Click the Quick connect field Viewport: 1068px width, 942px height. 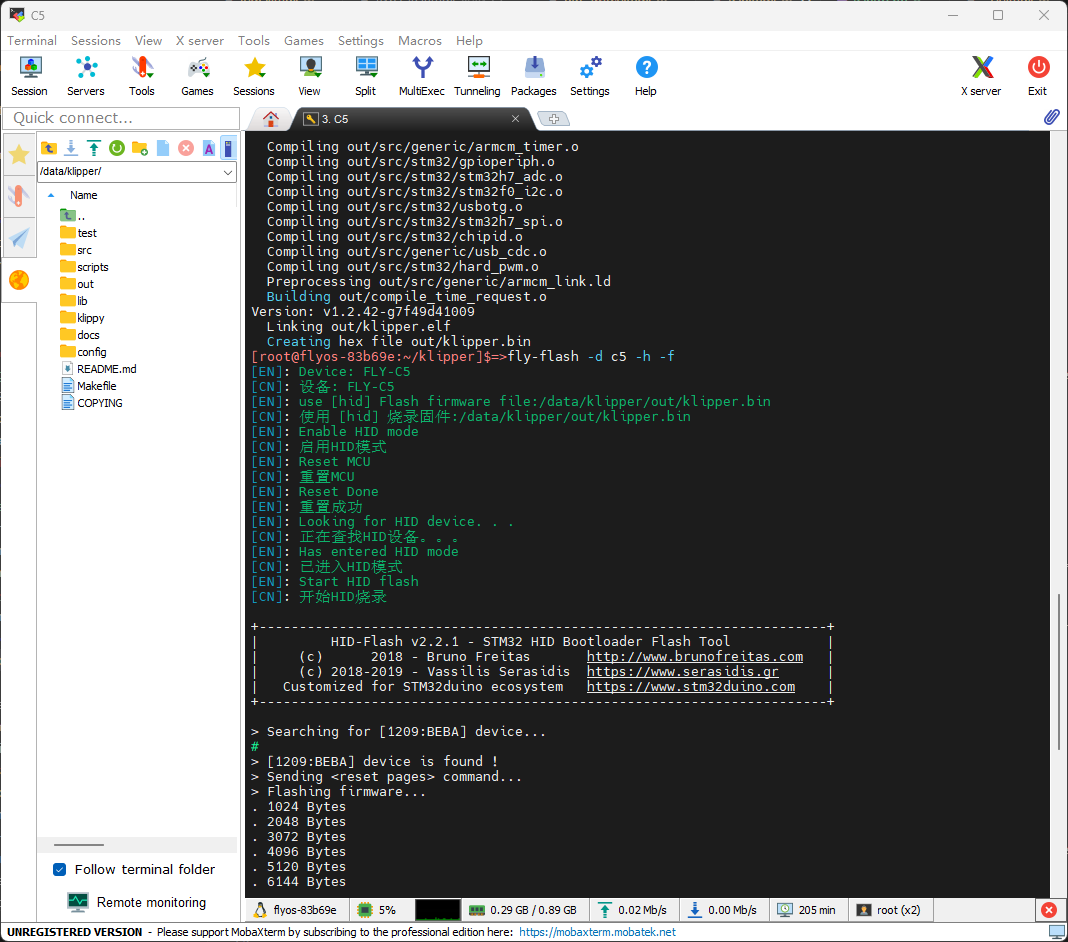point(121,118)
